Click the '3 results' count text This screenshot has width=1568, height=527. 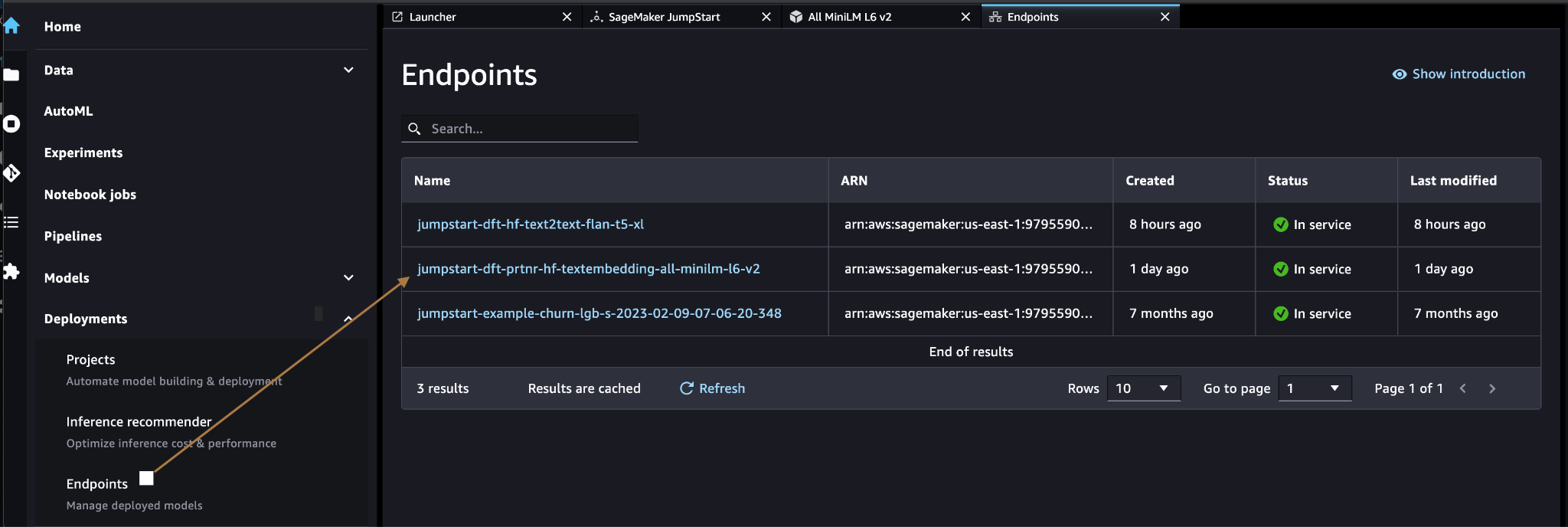443,388
